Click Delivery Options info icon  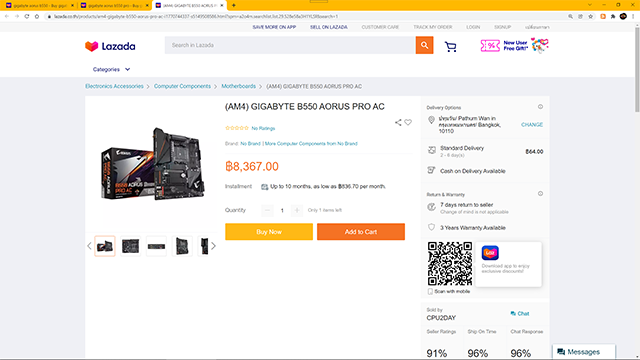coord(540,107)
